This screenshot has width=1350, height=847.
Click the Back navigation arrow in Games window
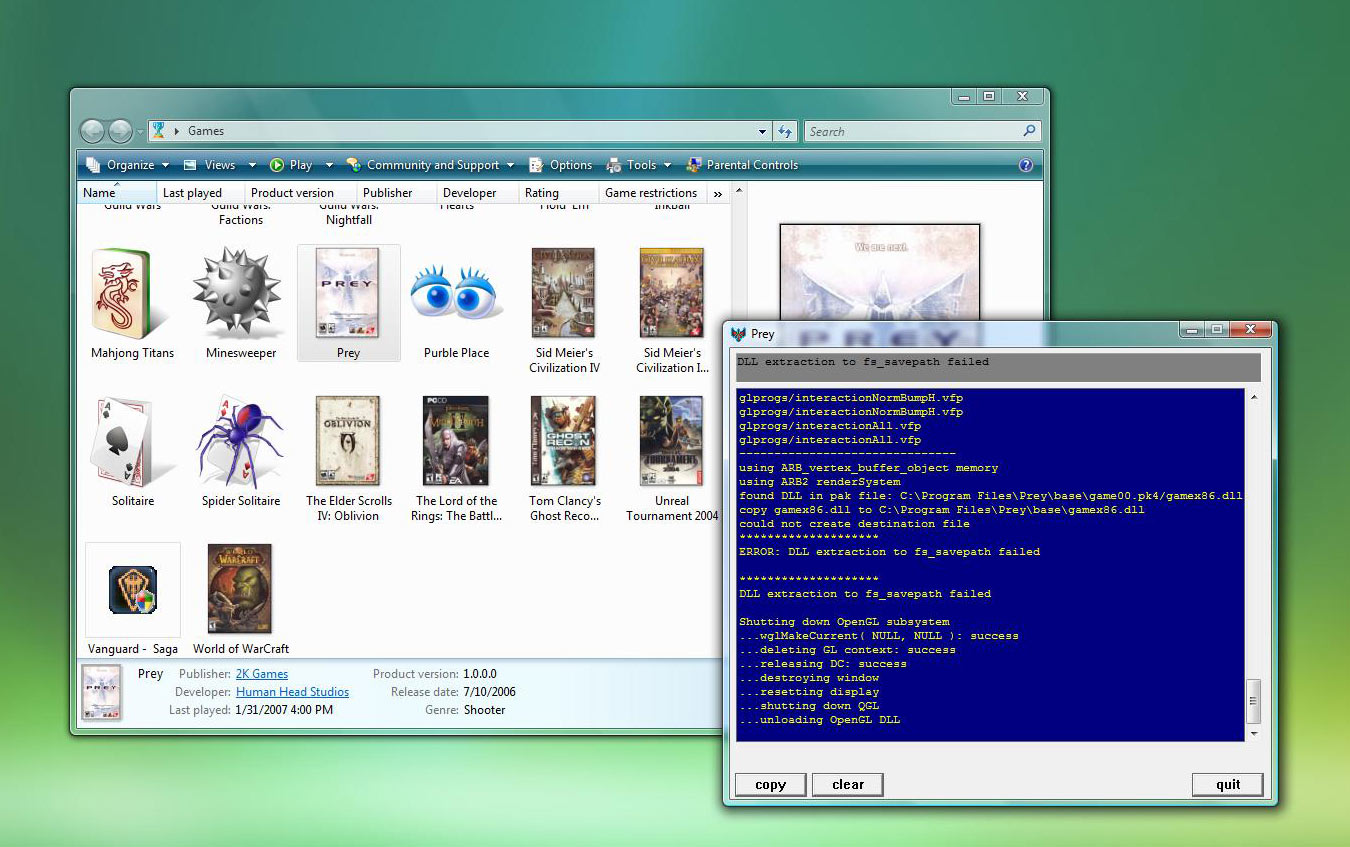pos(92,131)
